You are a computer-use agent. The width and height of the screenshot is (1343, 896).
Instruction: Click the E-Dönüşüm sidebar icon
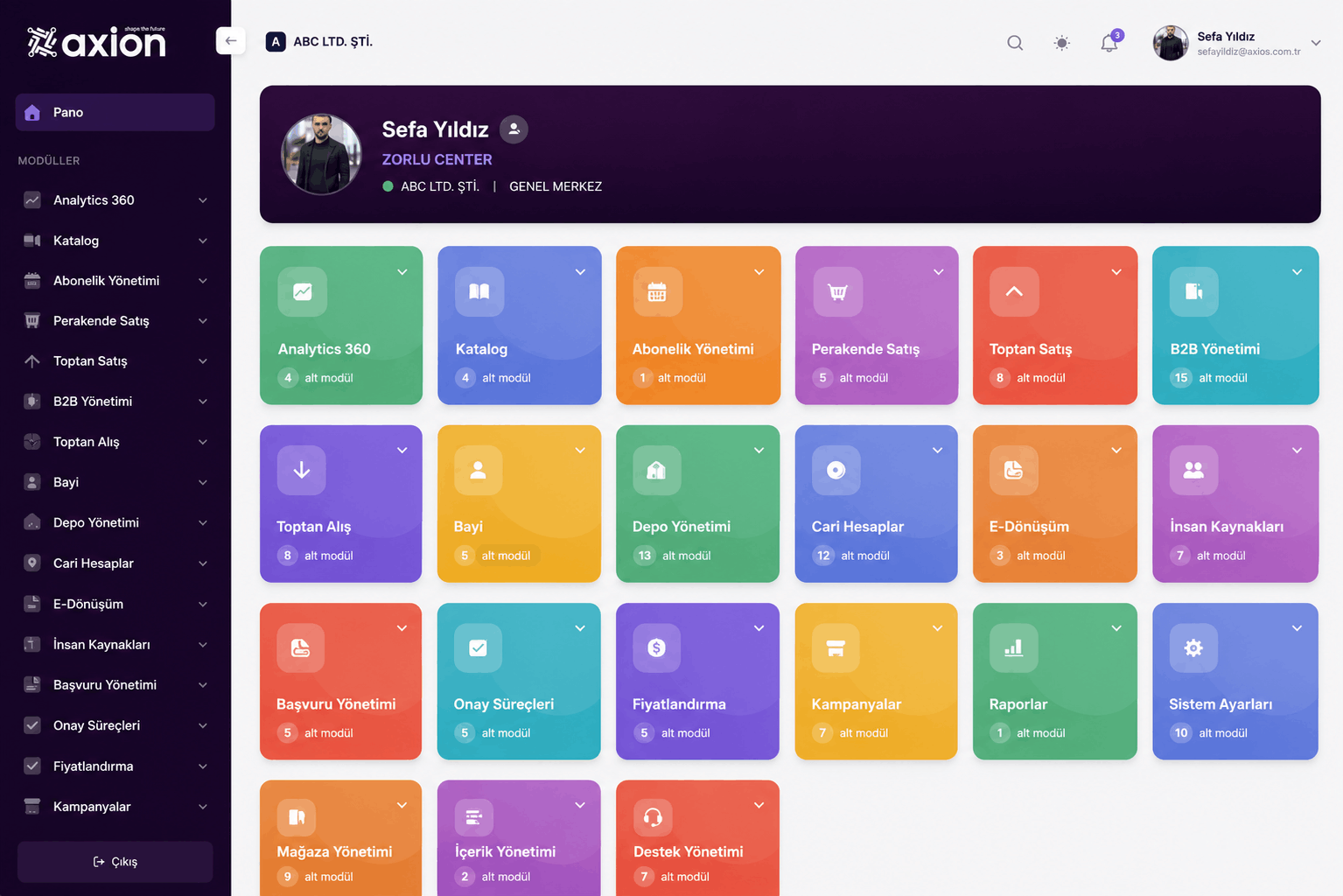[x=32, y=604]
